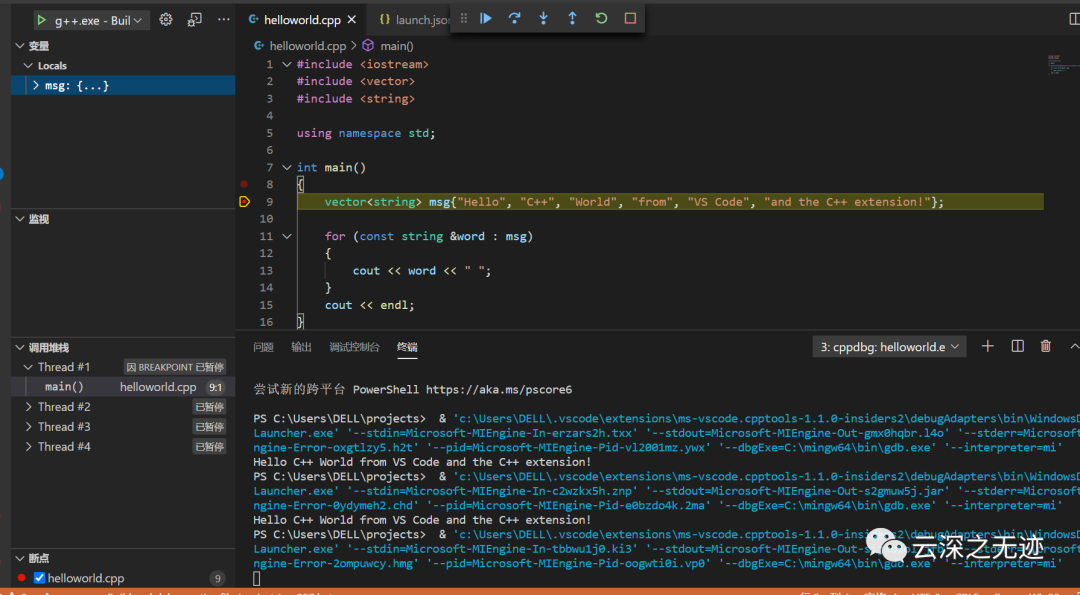1080x595 pixels.
Task: Split the terminal
Action: click(1017, 346)
